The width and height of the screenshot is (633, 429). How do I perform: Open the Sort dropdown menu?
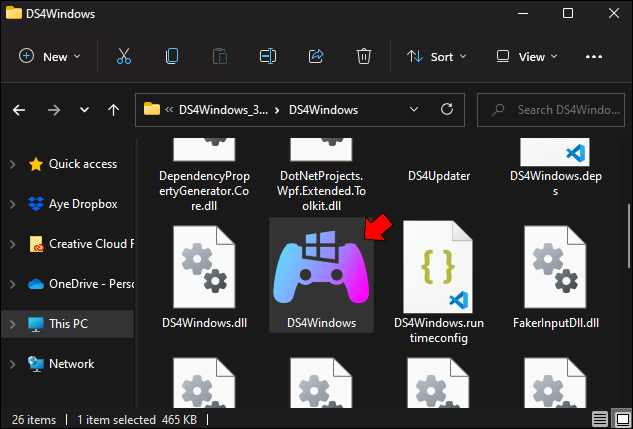(437, 57)
